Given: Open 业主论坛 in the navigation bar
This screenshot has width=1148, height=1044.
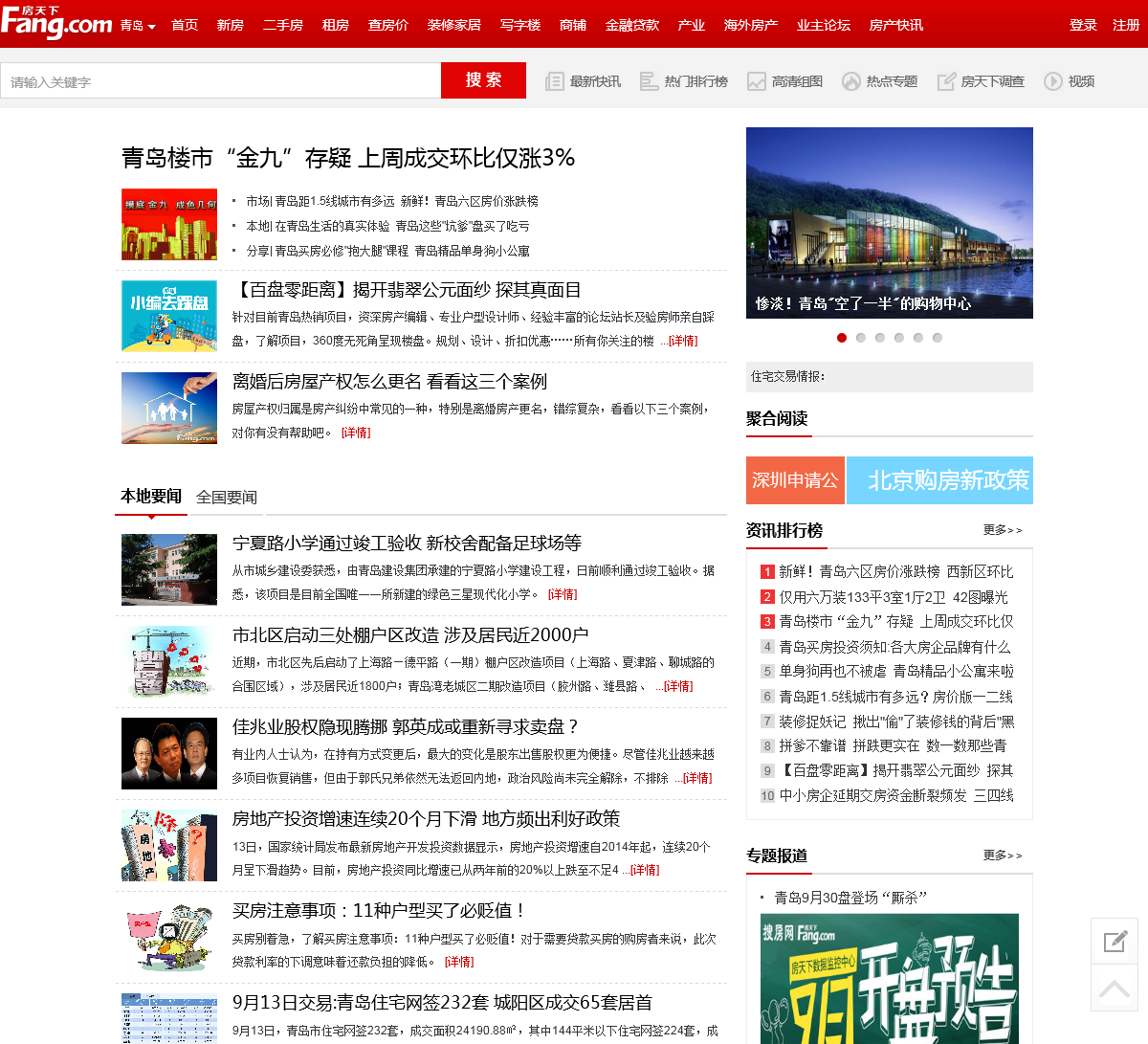Looking at the screenshot, I should (x=824, y=25).
